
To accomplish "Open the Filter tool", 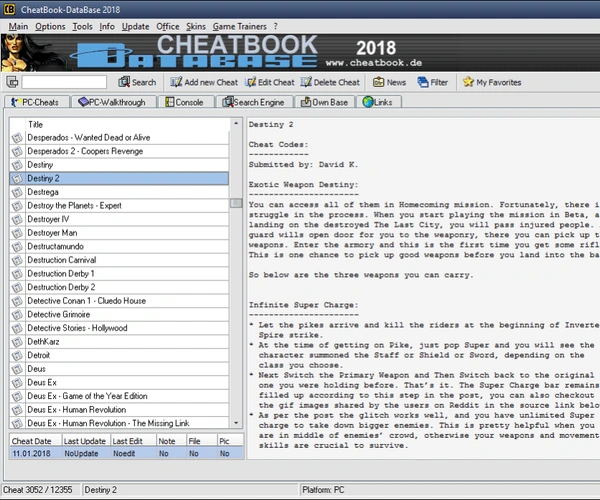I will pos(432,82).
